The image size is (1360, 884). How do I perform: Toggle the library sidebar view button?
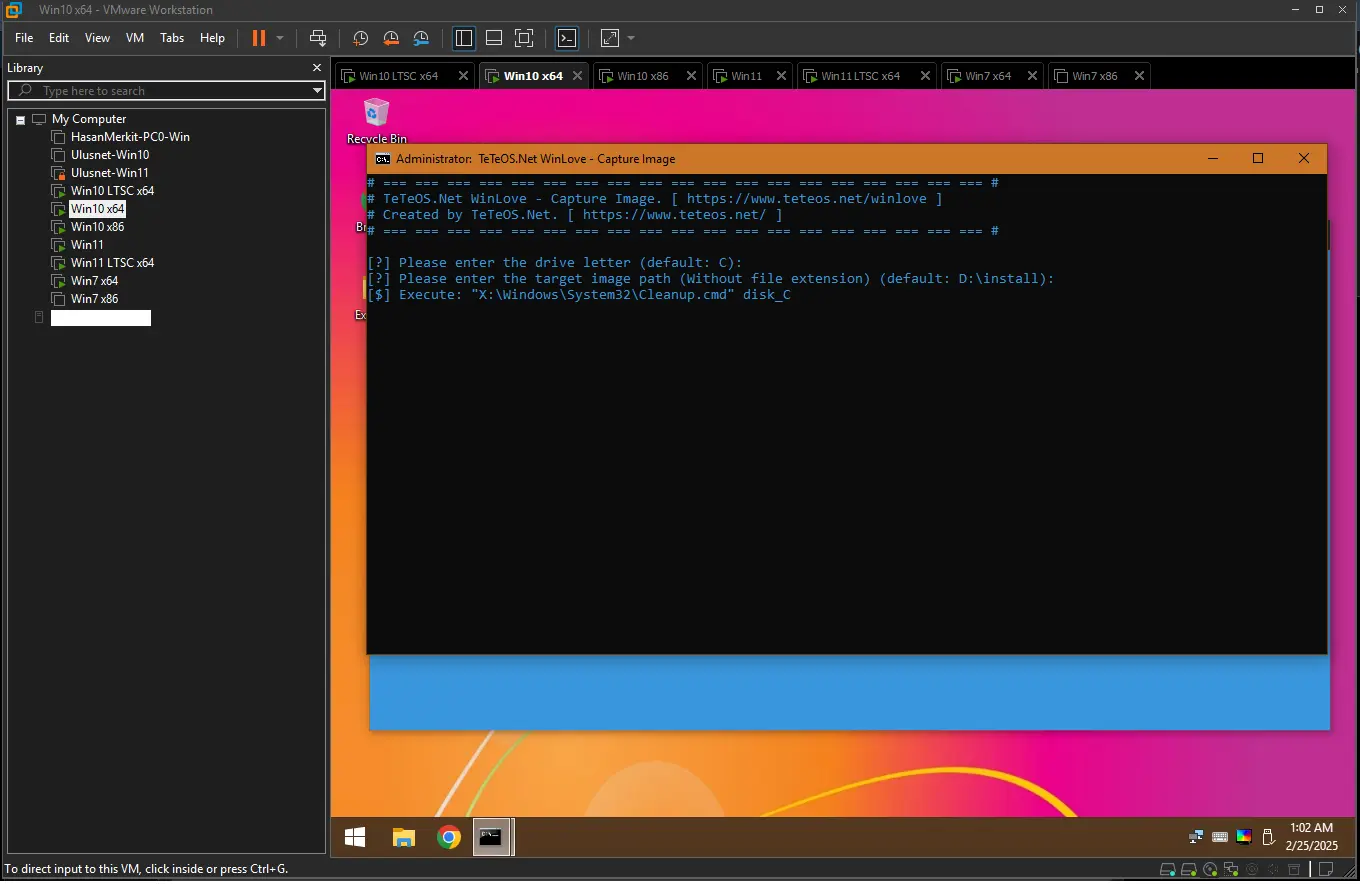pos(464,38)
